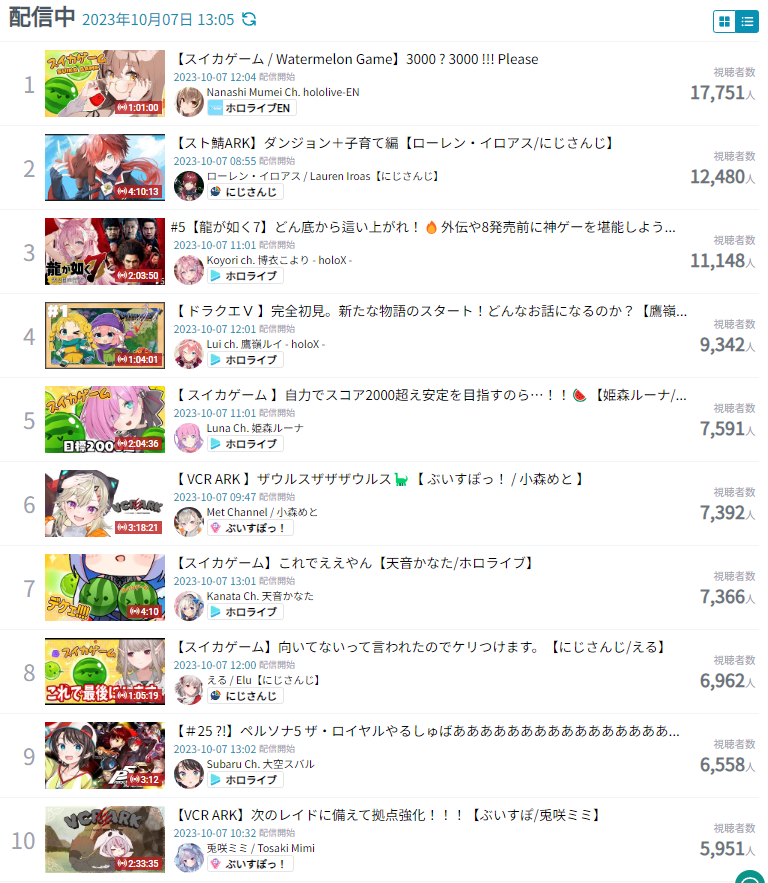The width and height of the screenshot is (768, 883).
Task: Click Kanata Ch. 天音かなた channel name
Action: coord(260,596)
